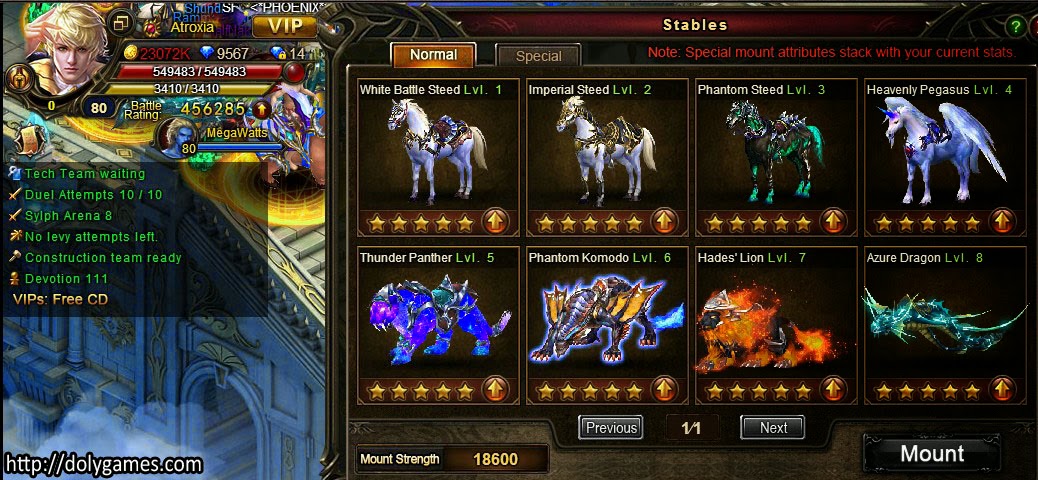Click the red HP bar

tap(199, 72)
